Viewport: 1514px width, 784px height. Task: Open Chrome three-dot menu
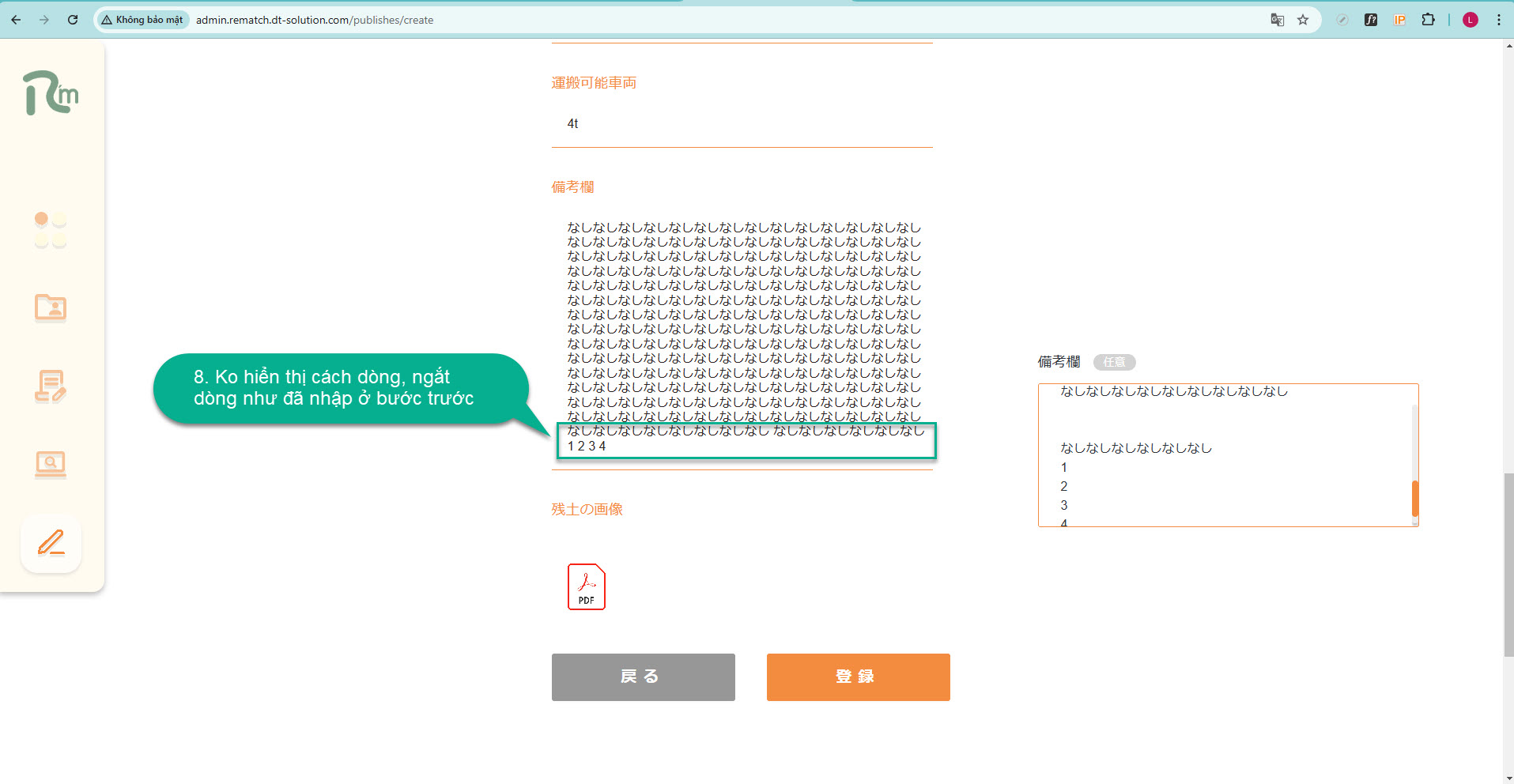pyautogui.click(x=1499, y=20)
